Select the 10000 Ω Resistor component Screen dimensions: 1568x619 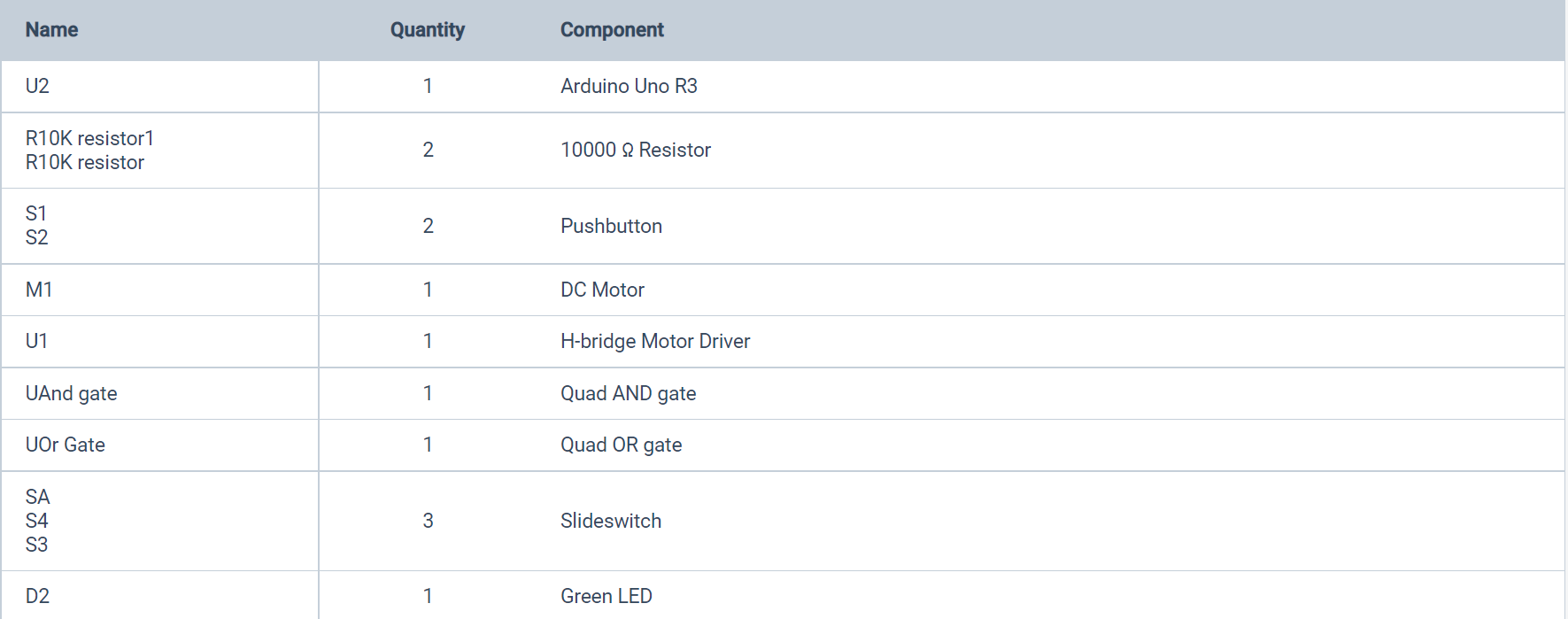click(636, 150)
